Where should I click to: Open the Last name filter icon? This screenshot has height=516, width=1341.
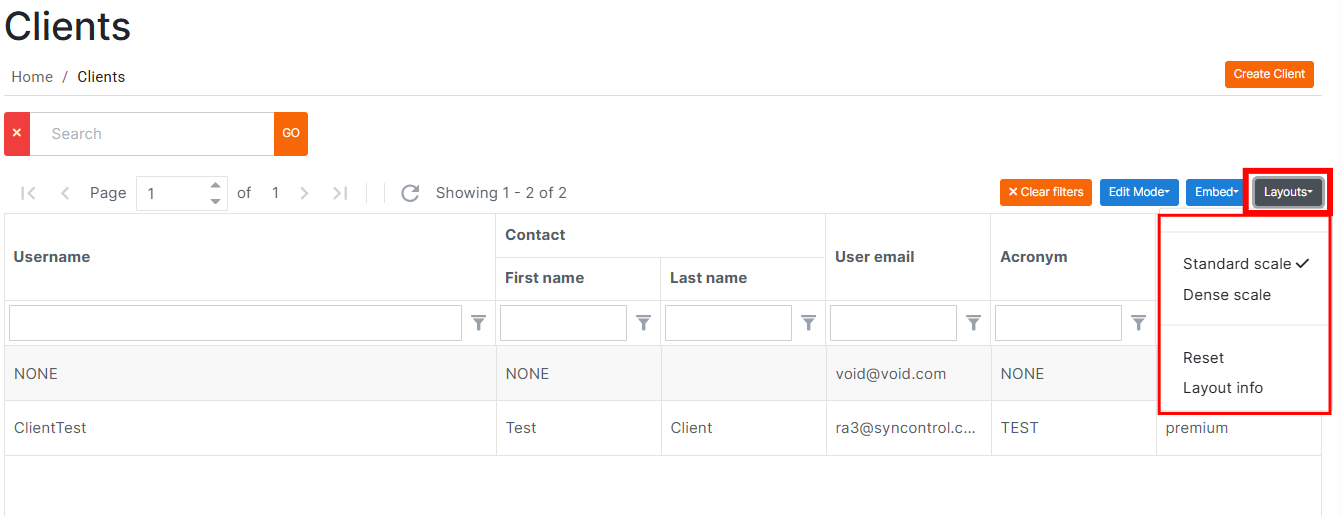[x=809, y=323]
